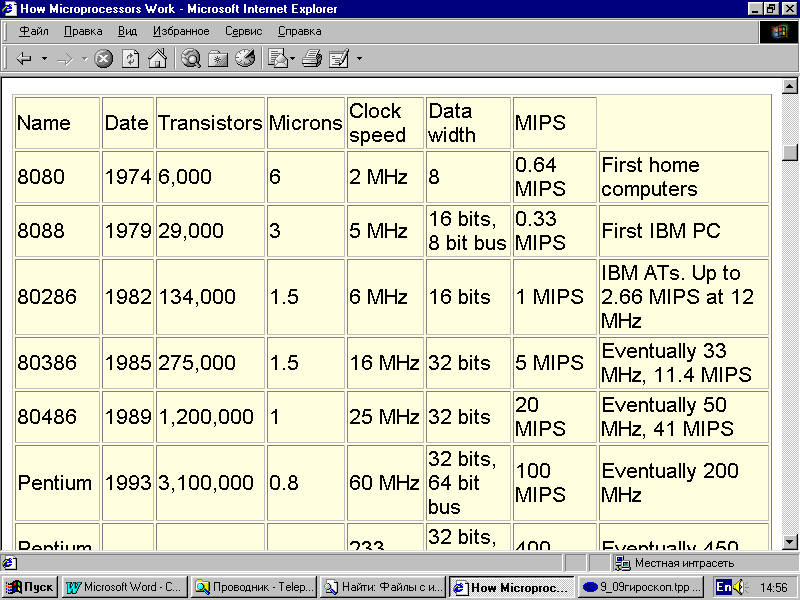Viewport: 800px width, 600px height.
Task: Print the page with the printer icon
Action: 312,59
